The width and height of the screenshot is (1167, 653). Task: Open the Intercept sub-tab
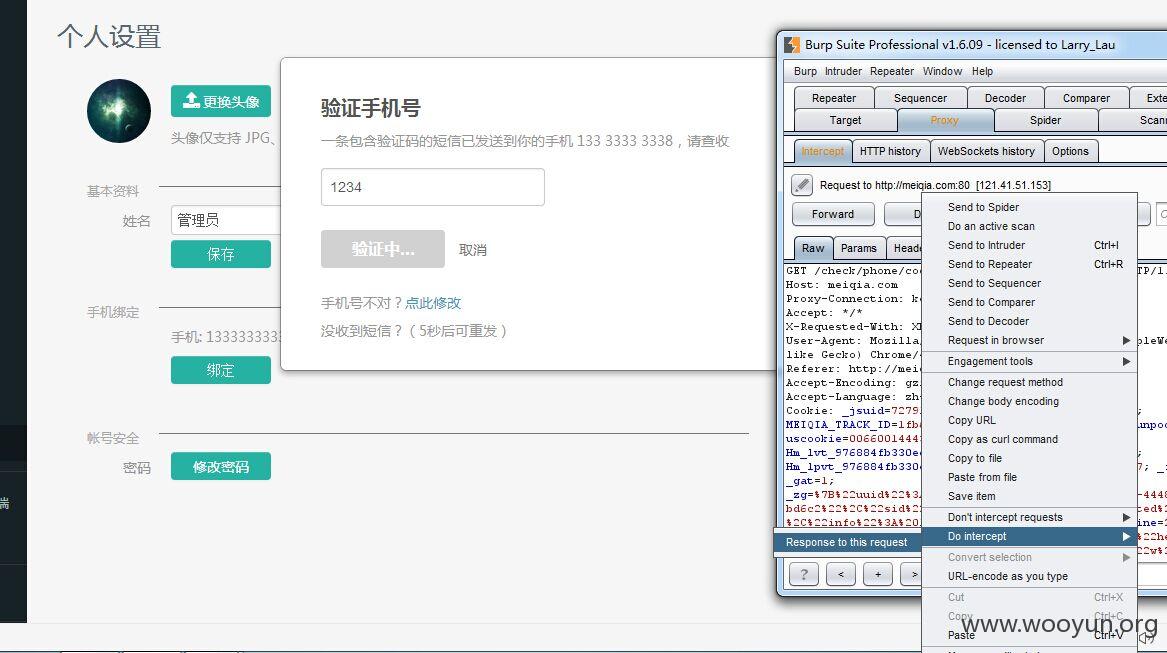[822, 151]
